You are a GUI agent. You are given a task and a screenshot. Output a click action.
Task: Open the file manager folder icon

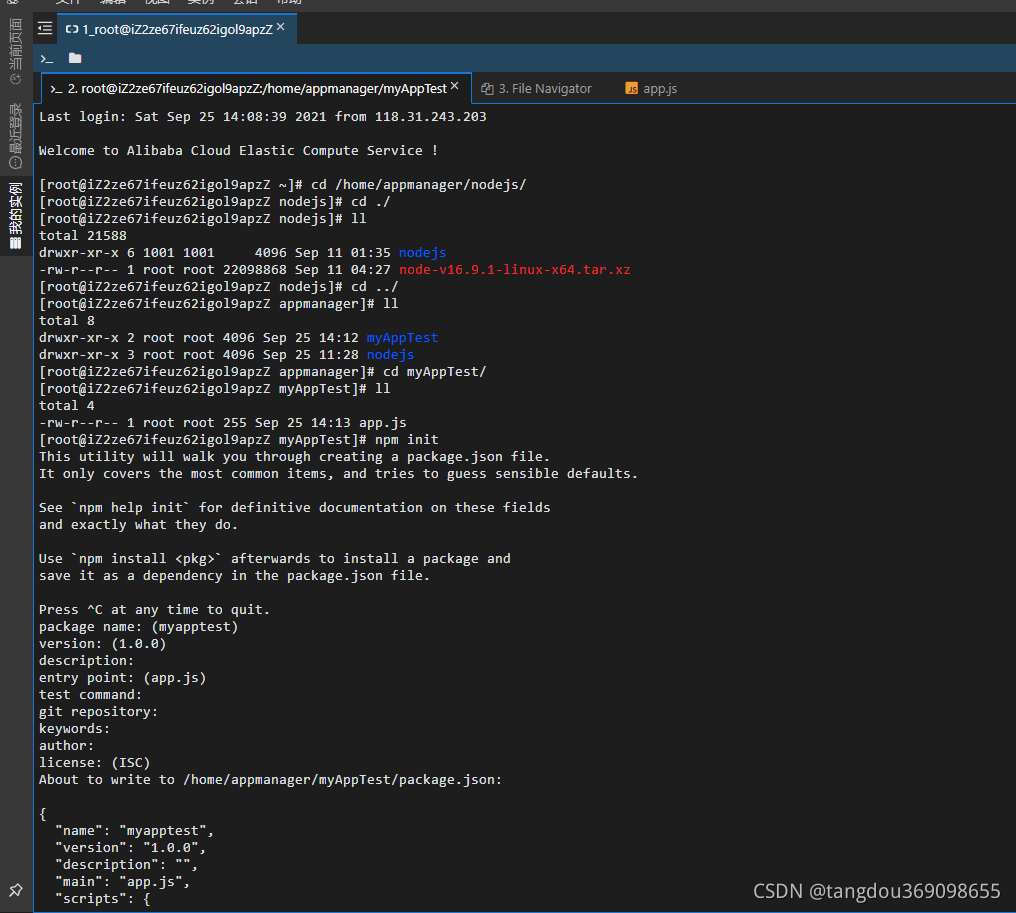coord(75,58)
